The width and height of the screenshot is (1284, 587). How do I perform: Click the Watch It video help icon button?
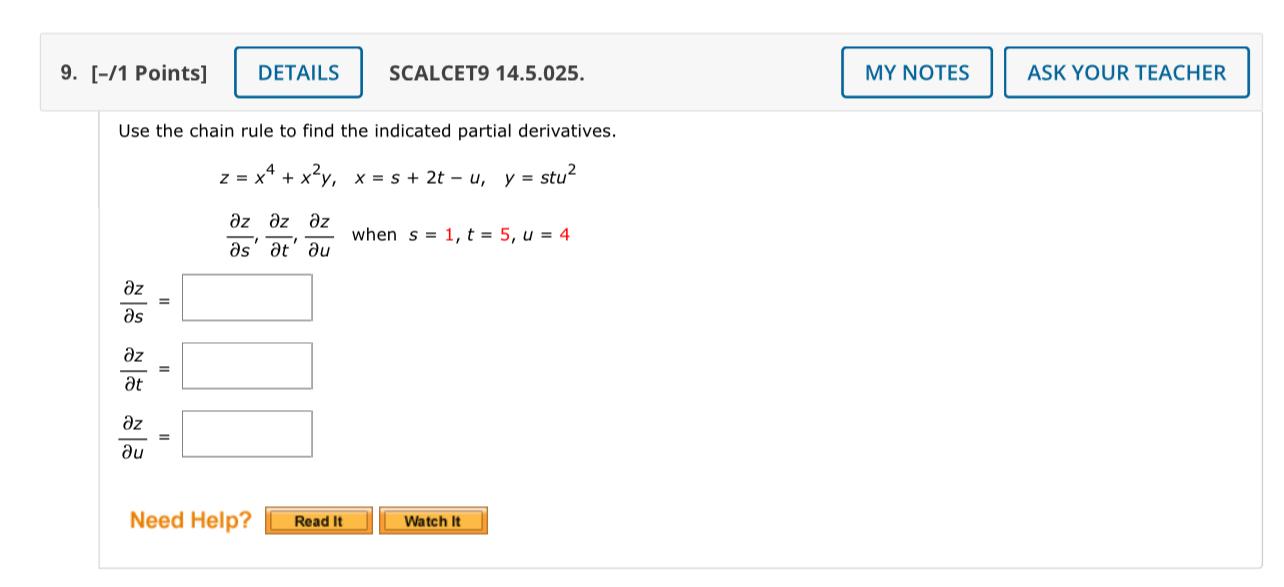(x=432, y=520)
